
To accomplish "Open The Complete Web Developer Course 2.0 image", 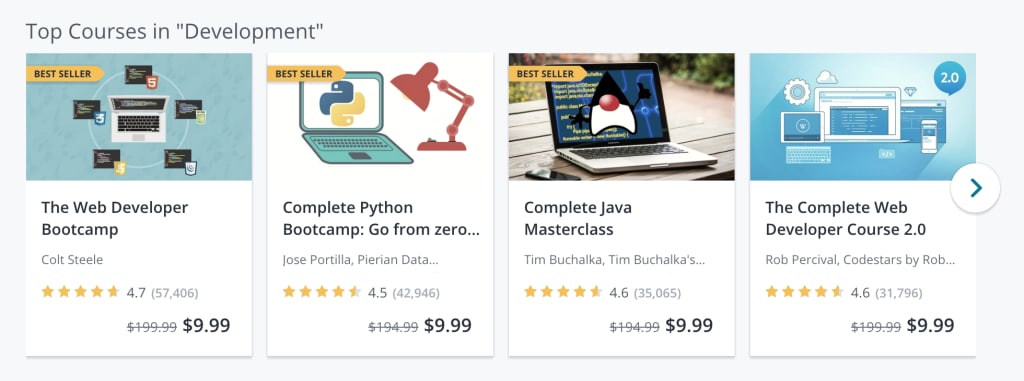I will click(863, 117).
